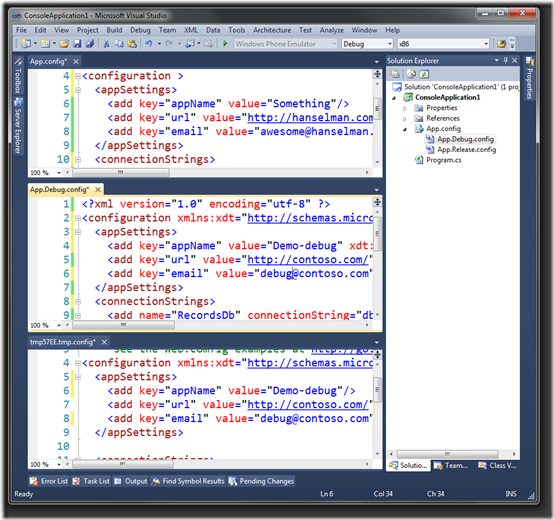Click the Open File folder icon
The image size is (554, 520).
coord(64,44)
